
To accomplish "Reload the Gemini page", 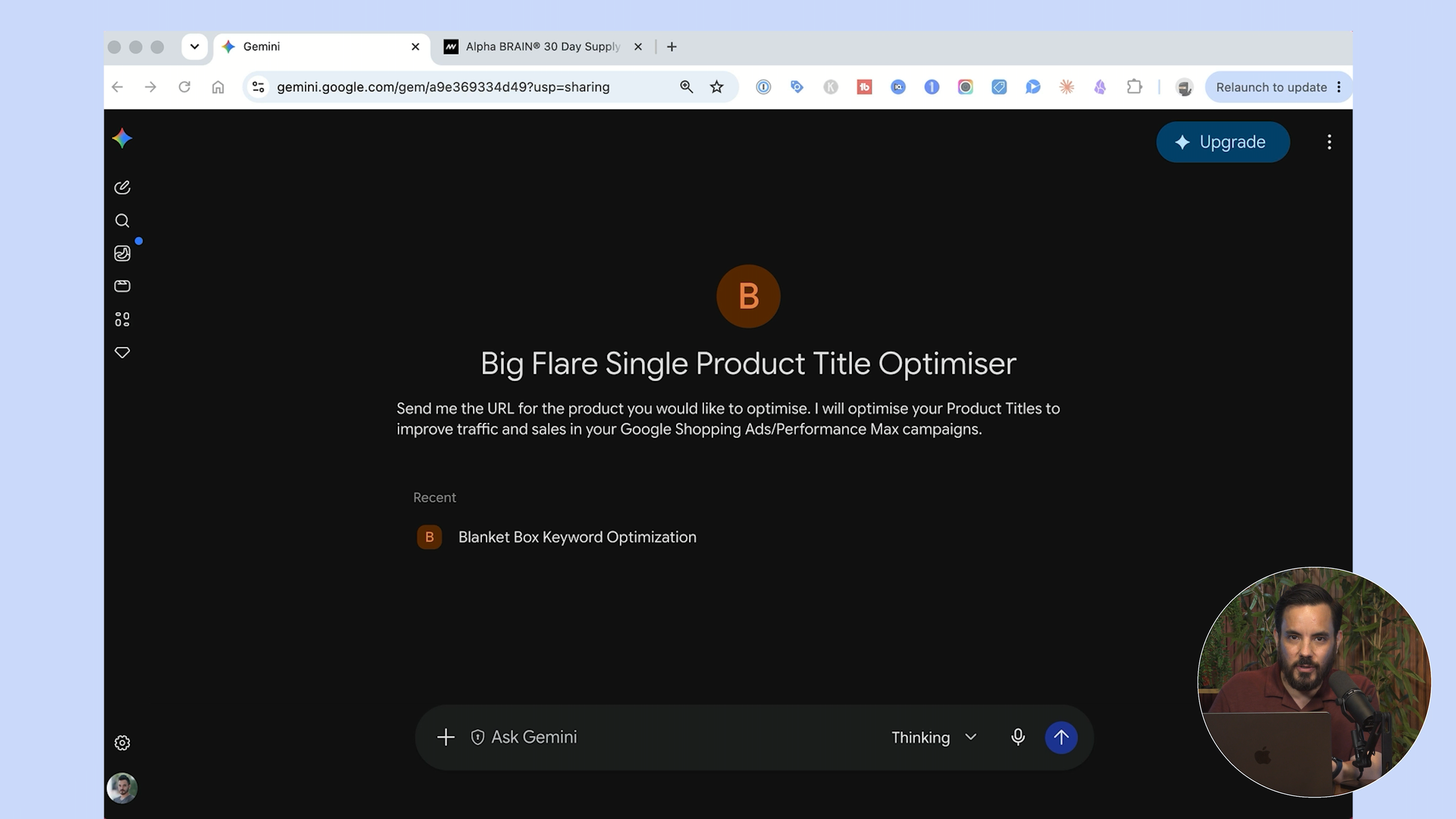I will point(185,87).
